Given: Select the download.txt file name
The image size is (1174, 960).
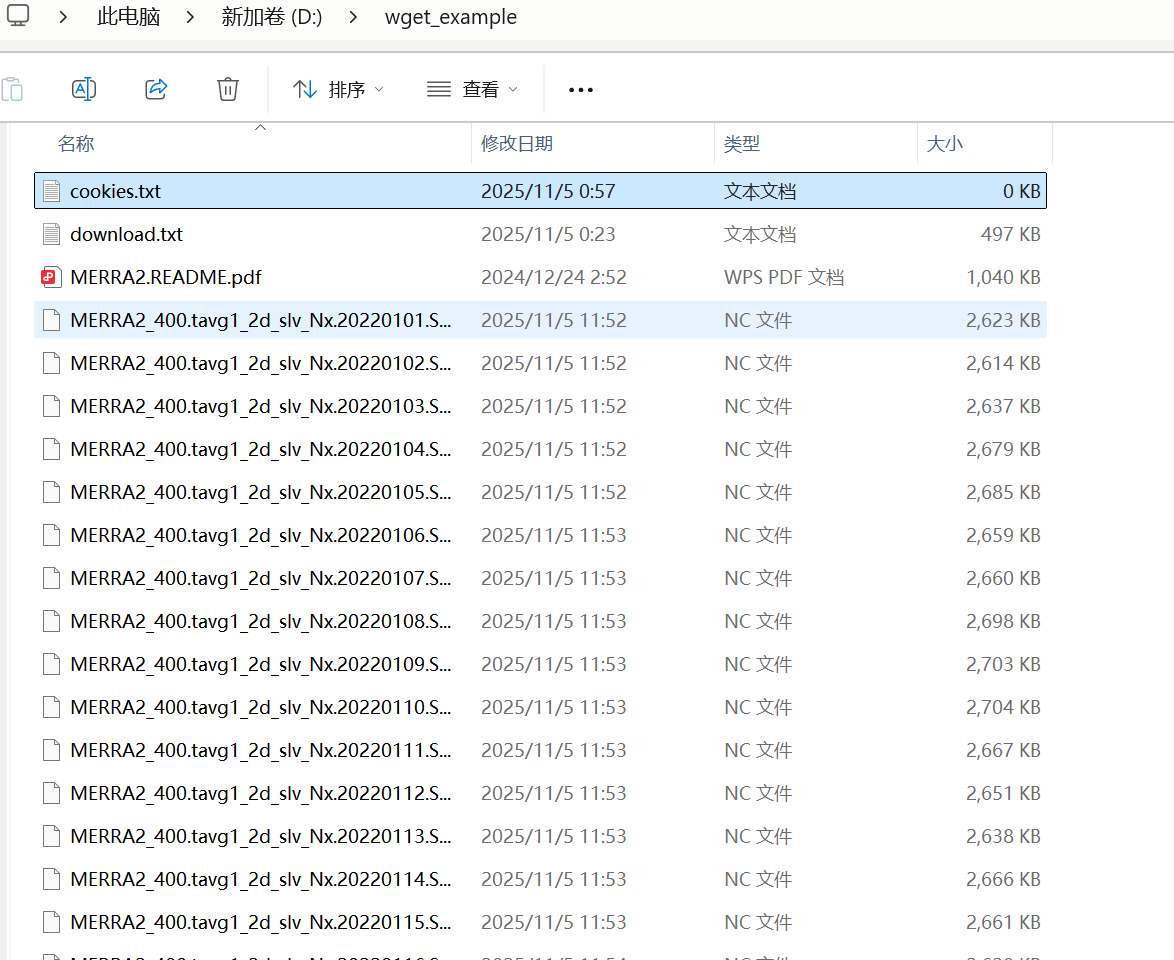Looking at the screenshot, I should [x=127, y=234].
